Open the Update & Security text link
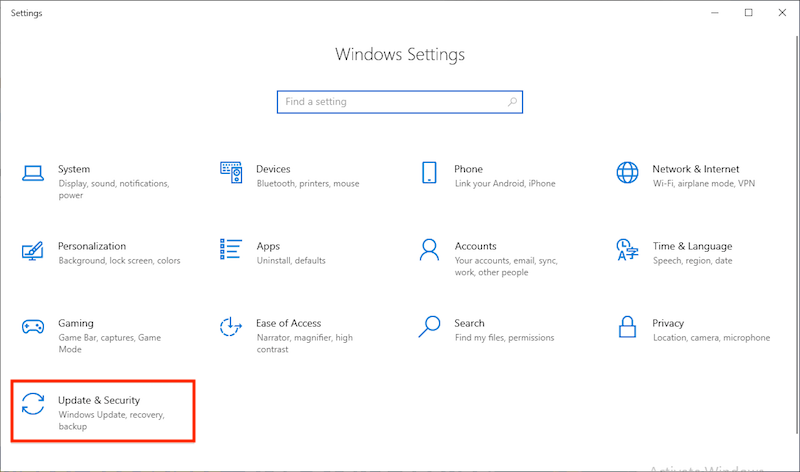Screen dimensions: 800x472 [98, 400]
